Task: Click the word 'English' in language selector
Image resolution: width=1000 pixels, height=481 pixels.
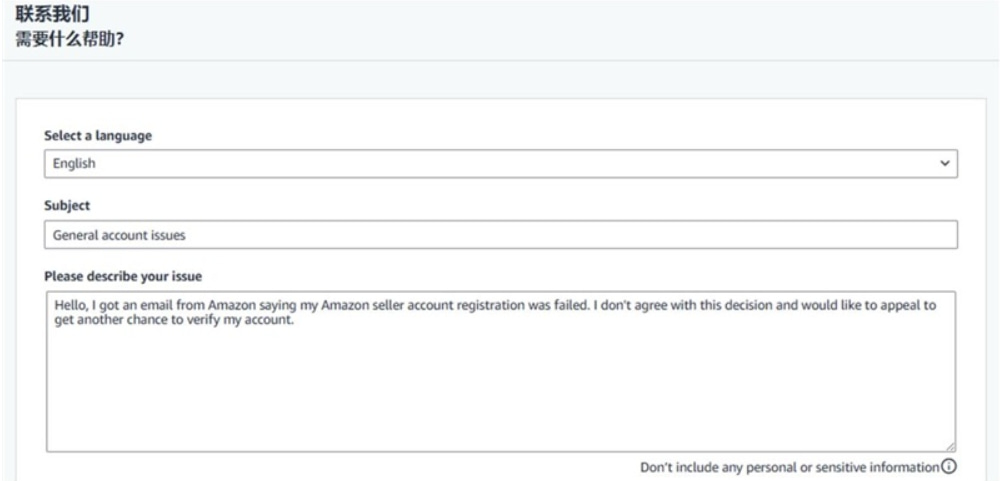Action: pyautogui.click(x=74, y=164)
